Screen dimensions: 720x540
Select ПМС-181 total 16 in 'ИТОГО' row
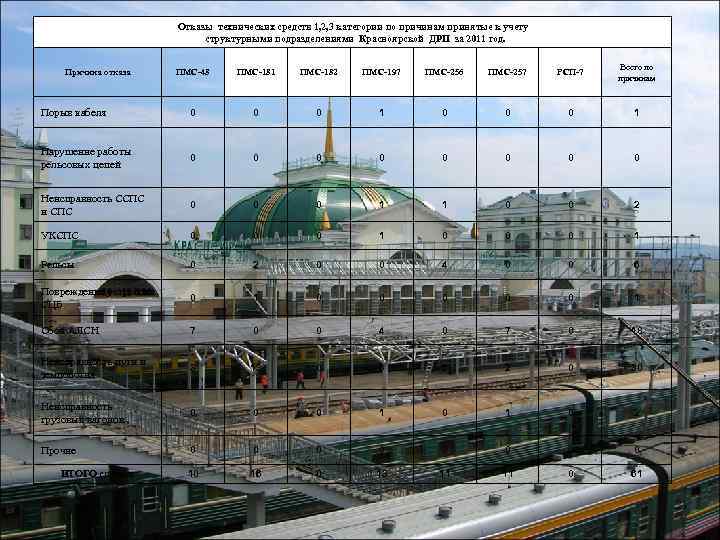tap(256, 473)
